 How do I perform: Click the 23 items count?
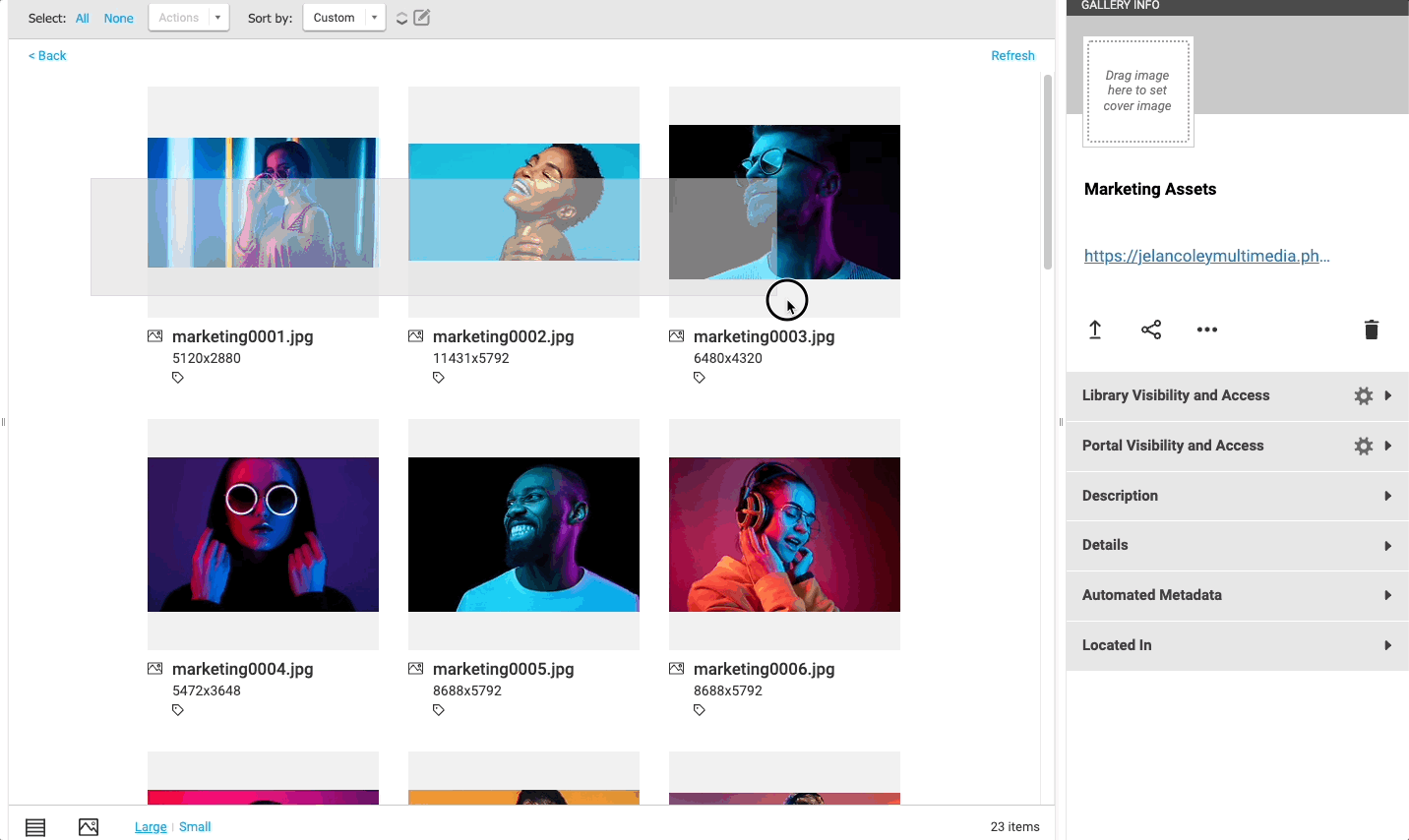[x=1015, y=827]
